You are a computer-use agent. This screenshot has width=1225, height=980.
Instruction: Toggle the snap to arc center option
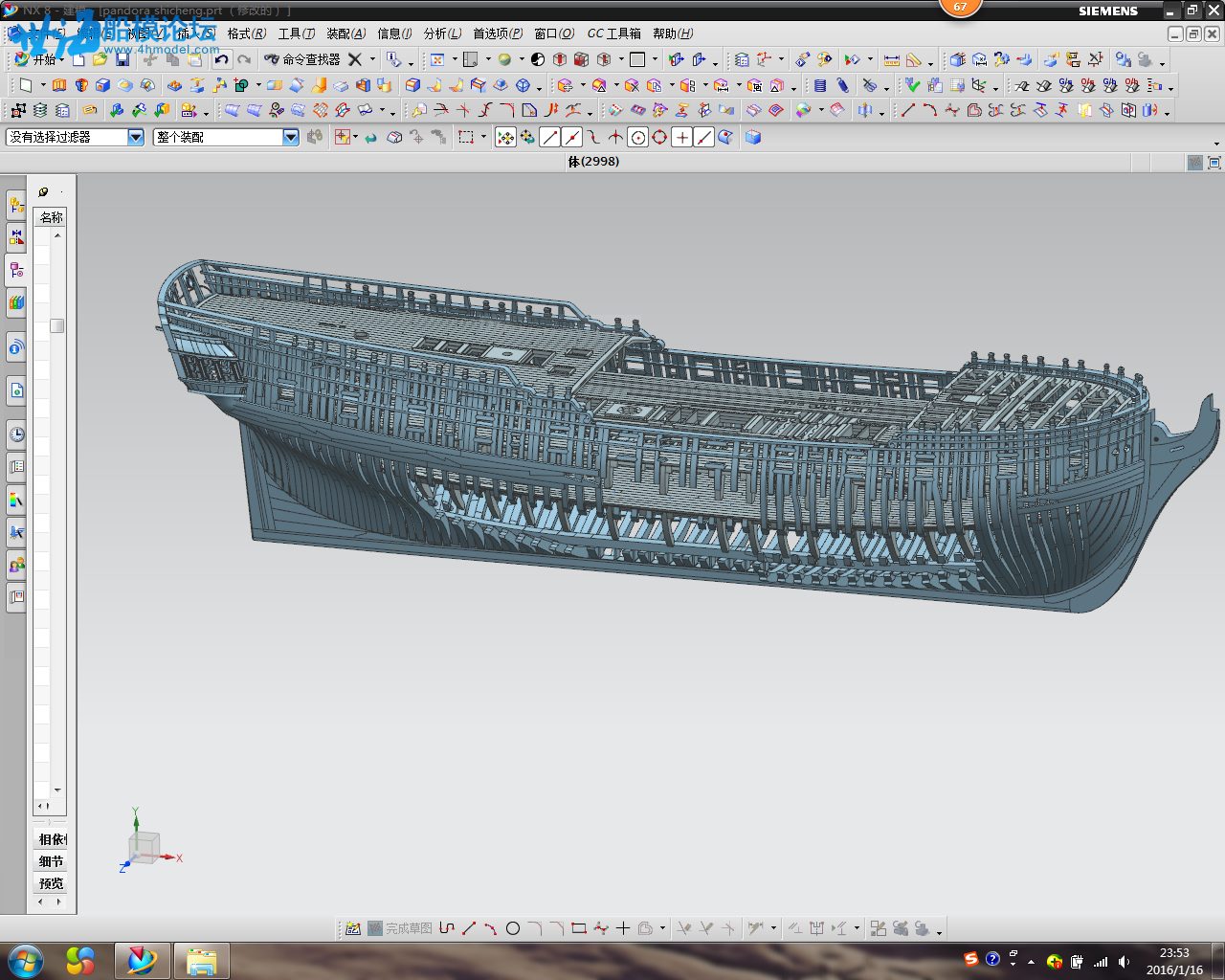click(x=638, y=137)
